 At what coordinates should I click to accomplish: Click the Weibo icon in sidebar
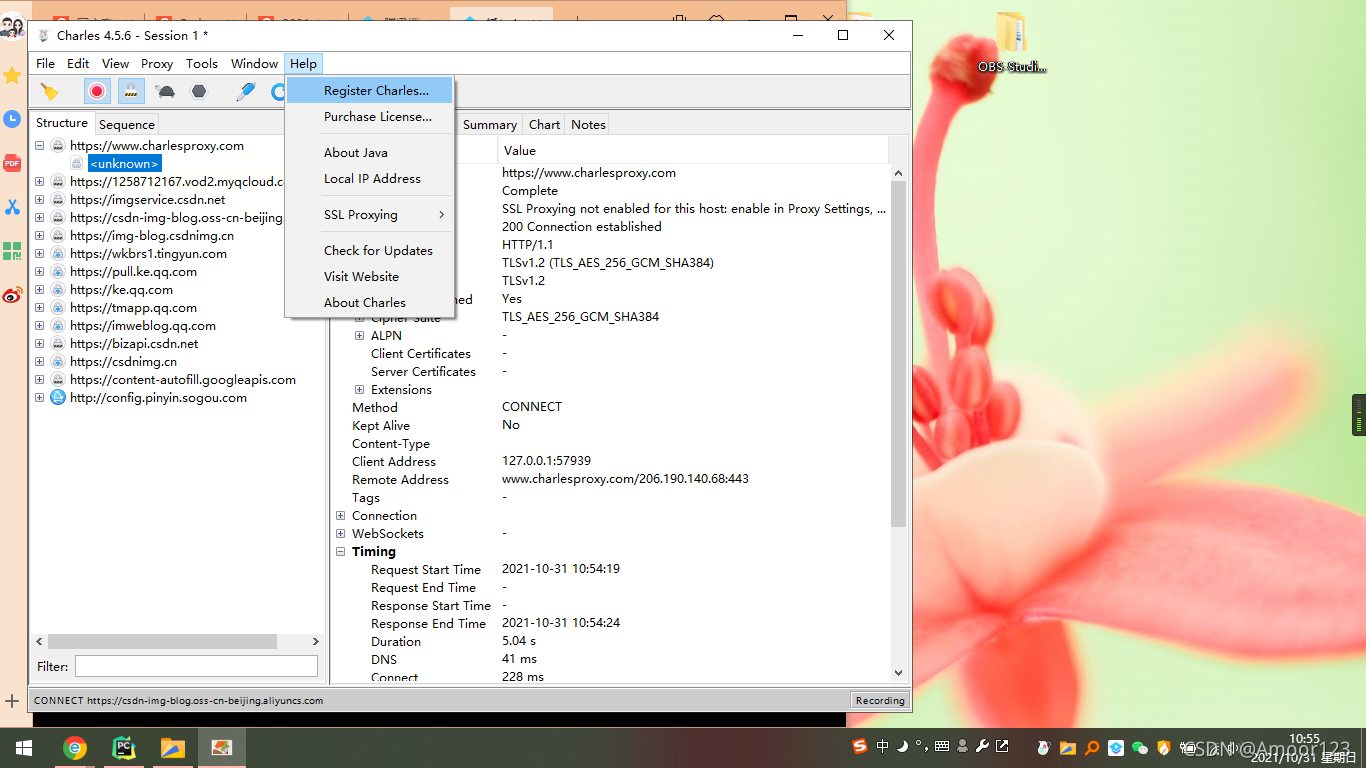pos(12,295)
